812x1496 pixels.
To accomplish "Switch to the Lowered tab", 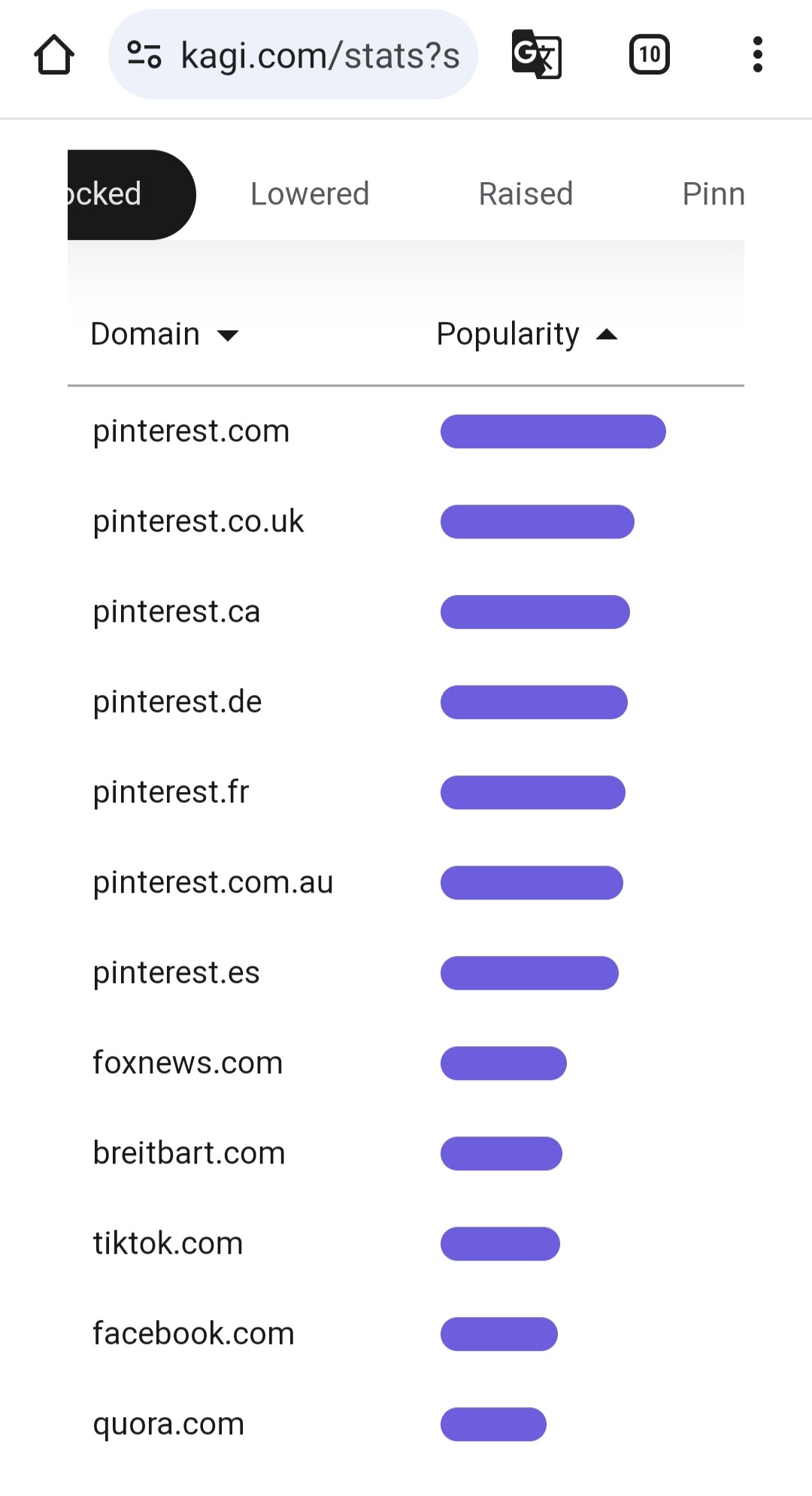I will pyautogui.click(x=310, y=194).
